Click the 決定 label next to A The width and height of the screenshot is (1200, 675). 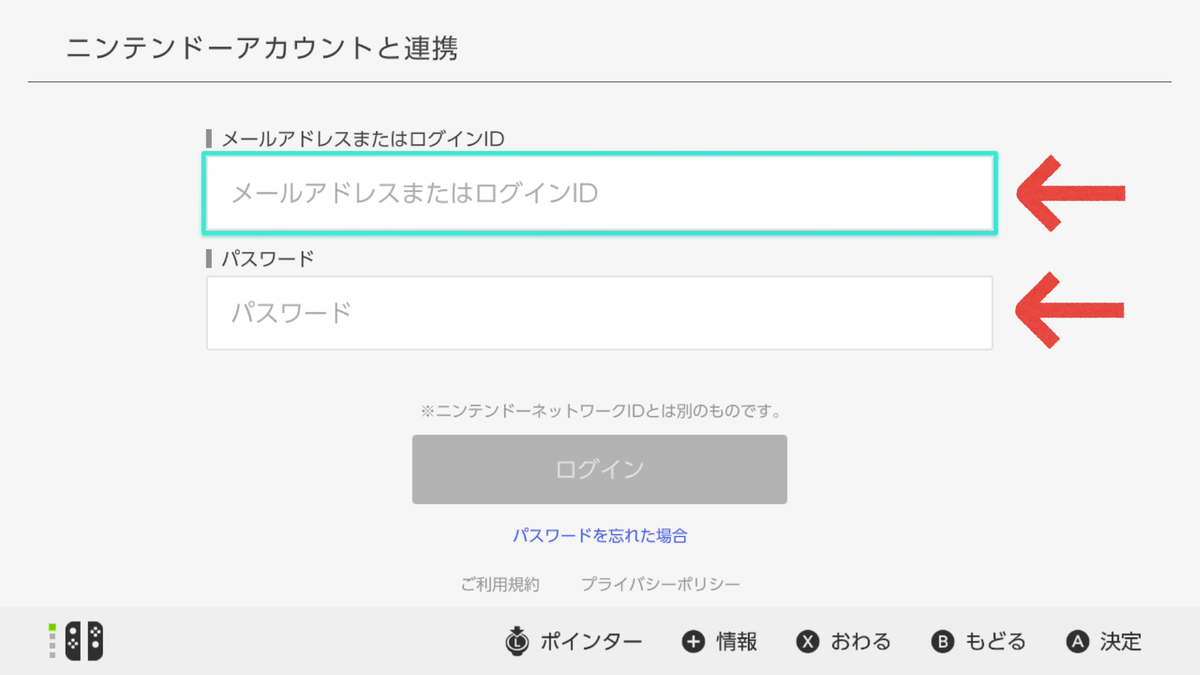1121,642
